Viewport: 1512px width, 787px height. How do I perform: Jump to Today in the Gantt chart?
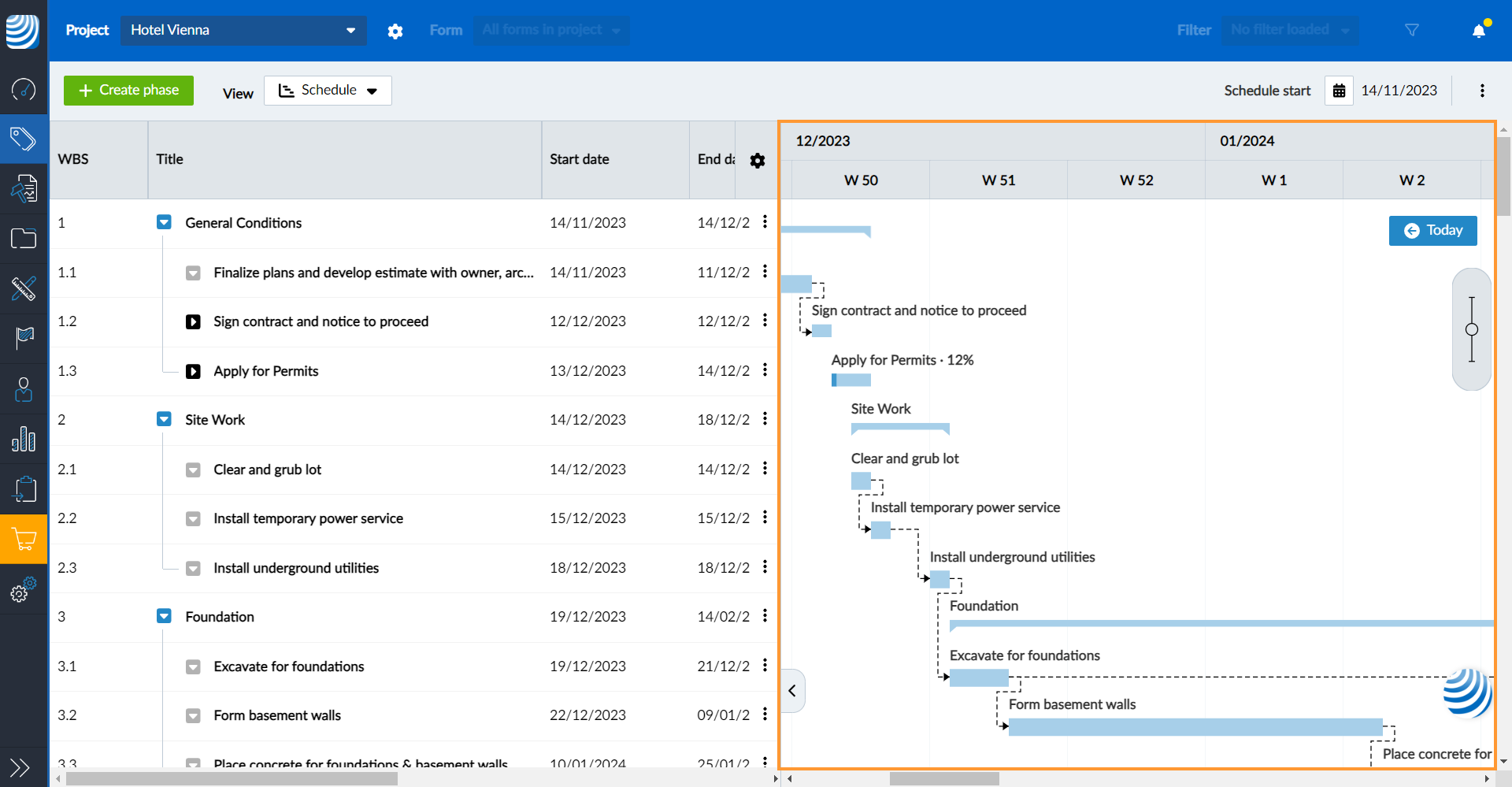click(1432, 231)
